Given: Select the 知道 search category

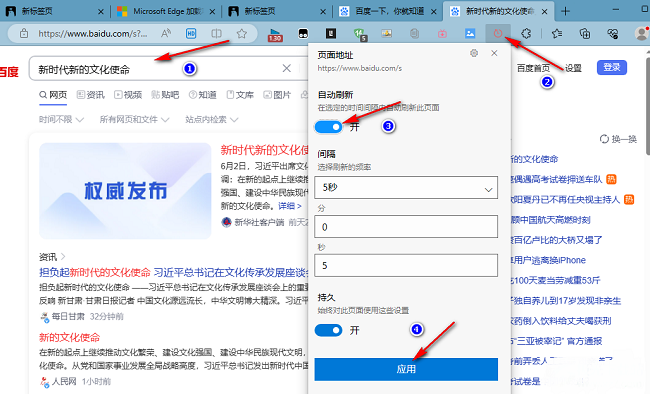Looking at the screenshot, I should (x=202, y=95).
